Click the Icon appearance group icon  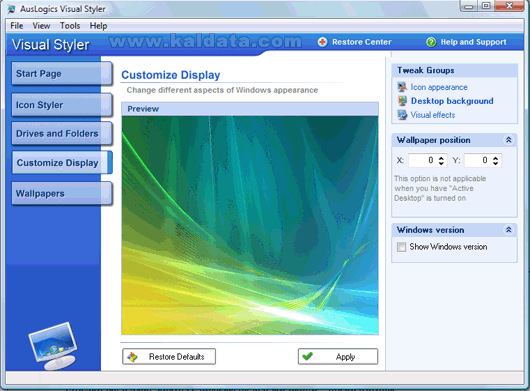(402, 87)
